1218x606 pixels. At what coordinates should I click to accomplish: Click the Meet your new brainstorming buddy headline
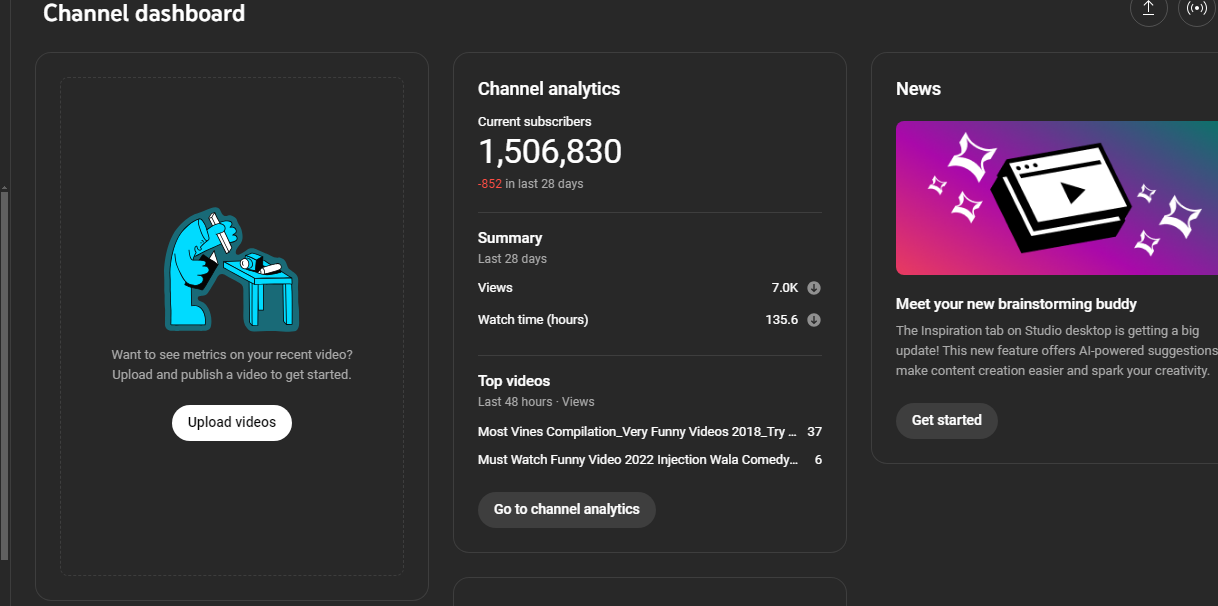click(x=1016, y=304)
